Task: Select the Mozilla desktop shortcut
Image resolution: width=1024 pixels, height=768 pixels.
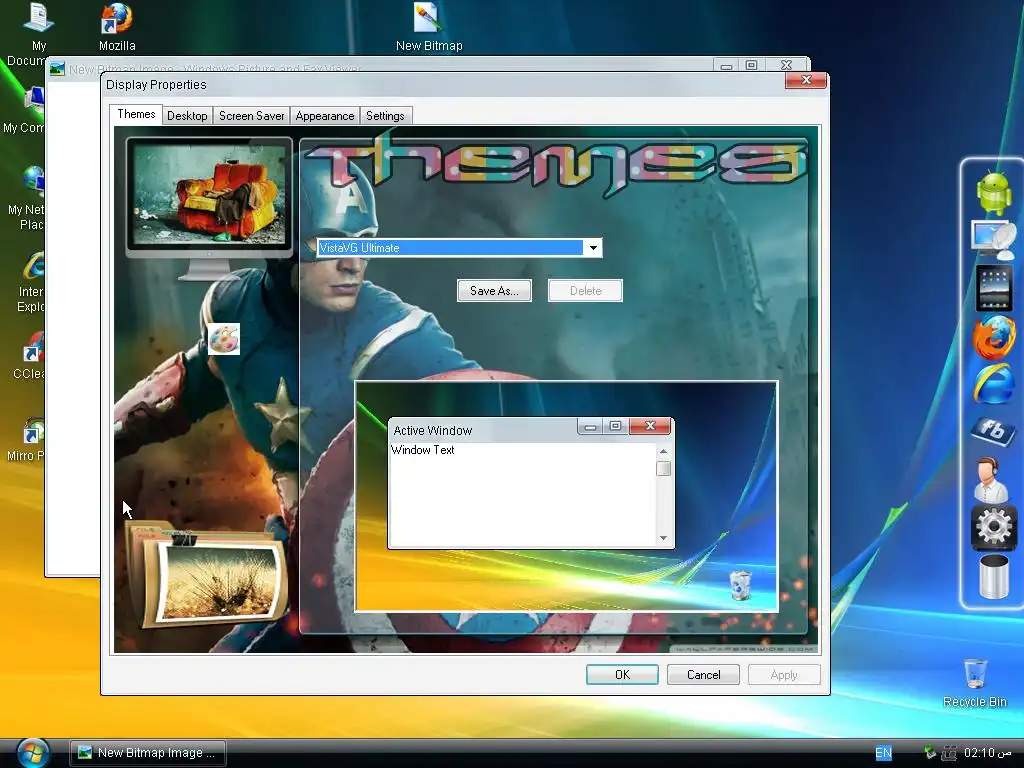Action: [117, 27]
